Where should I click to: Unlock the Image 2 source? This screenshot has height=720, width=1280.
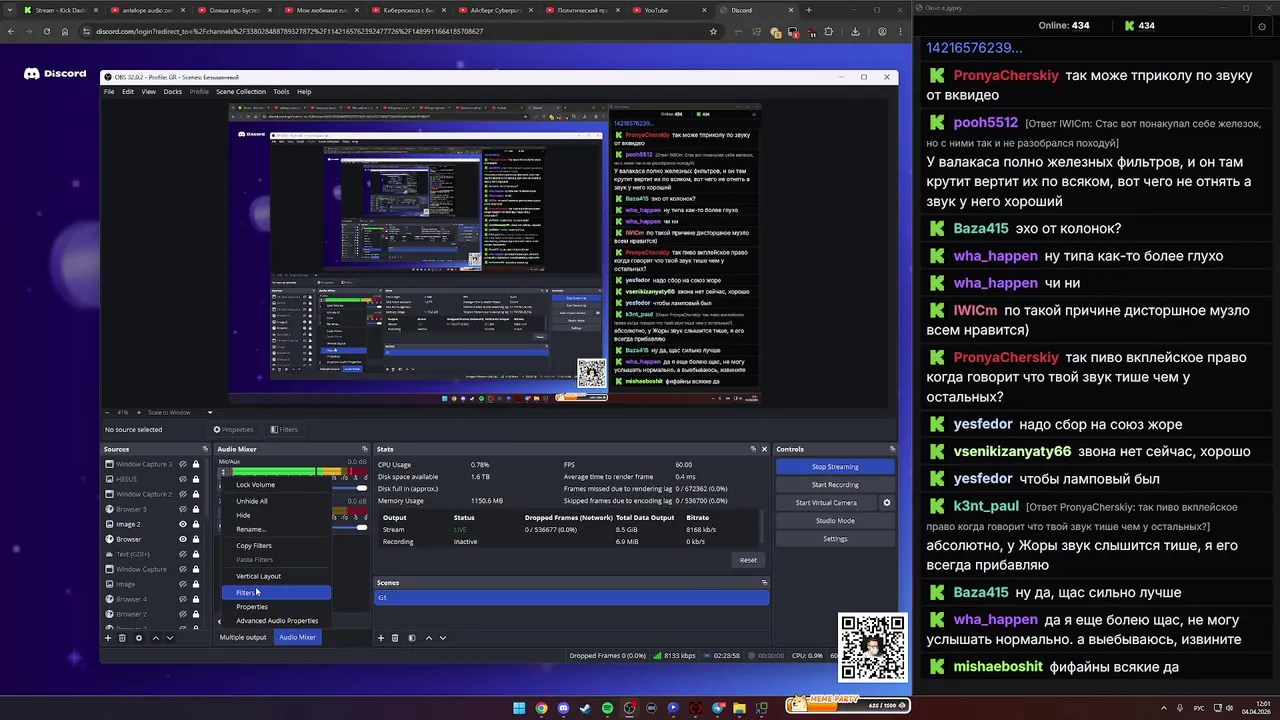pyautogui.click(x=196, y=524)
